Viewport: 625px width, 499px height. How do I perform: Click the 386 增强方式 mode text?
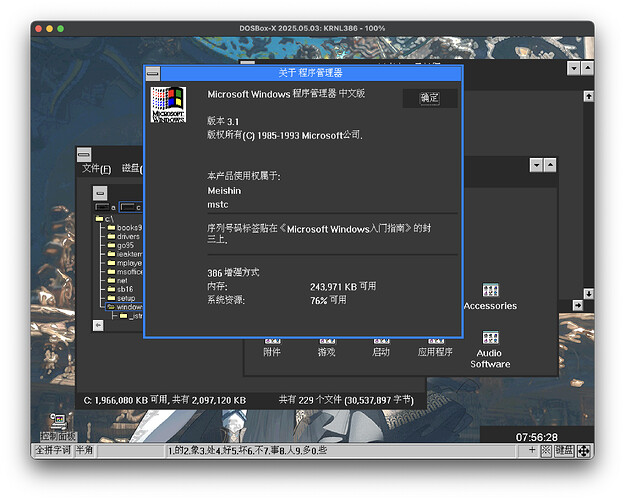pyautogui.click(x=233, y=273)
